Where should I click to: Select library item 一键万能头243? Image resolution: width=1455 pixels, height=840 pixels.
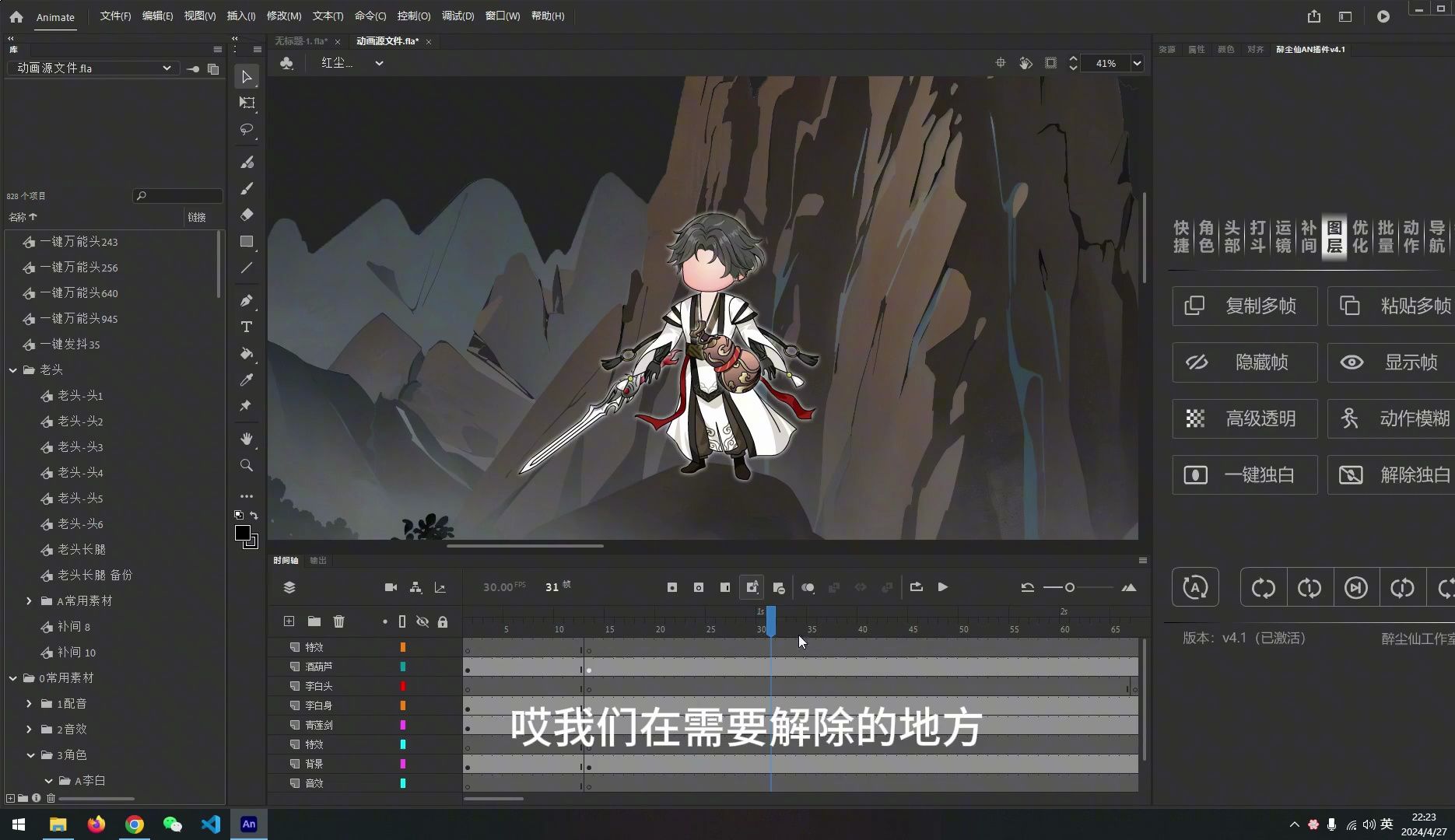pos(79,242)
